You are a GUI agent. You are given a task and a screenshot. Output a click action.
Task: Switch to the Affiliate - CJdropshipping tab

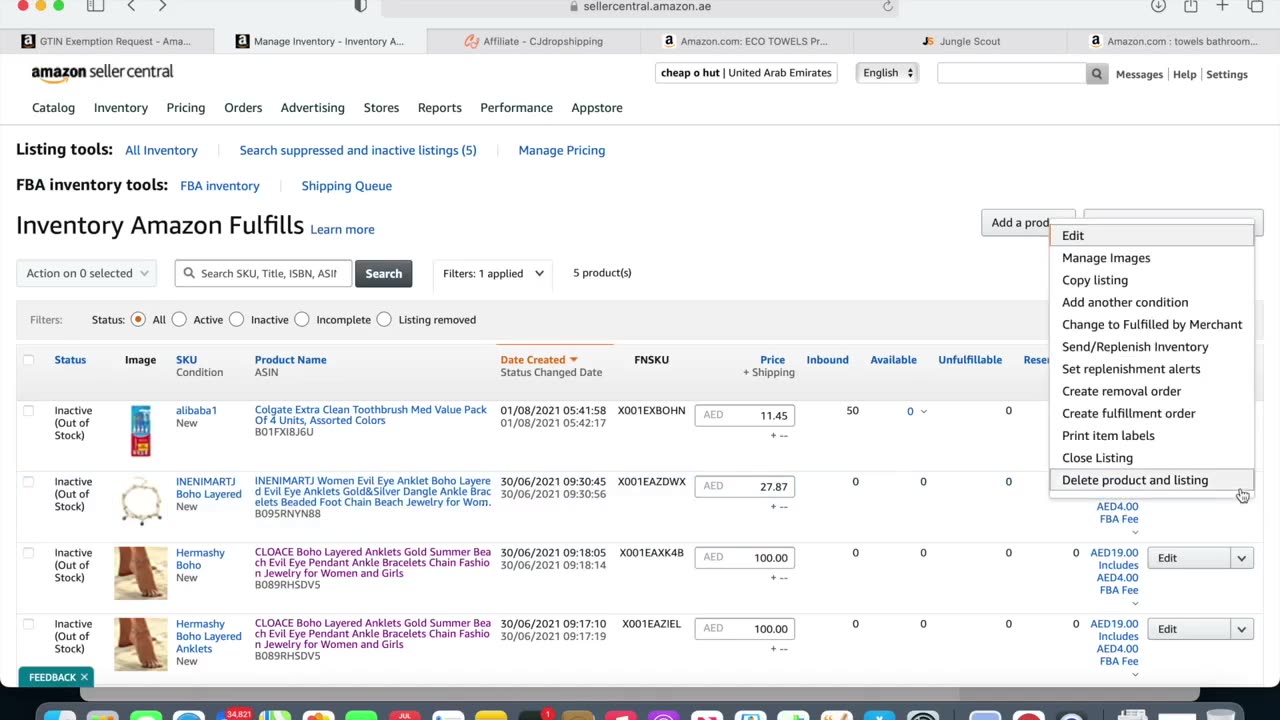tap(533, 41)
